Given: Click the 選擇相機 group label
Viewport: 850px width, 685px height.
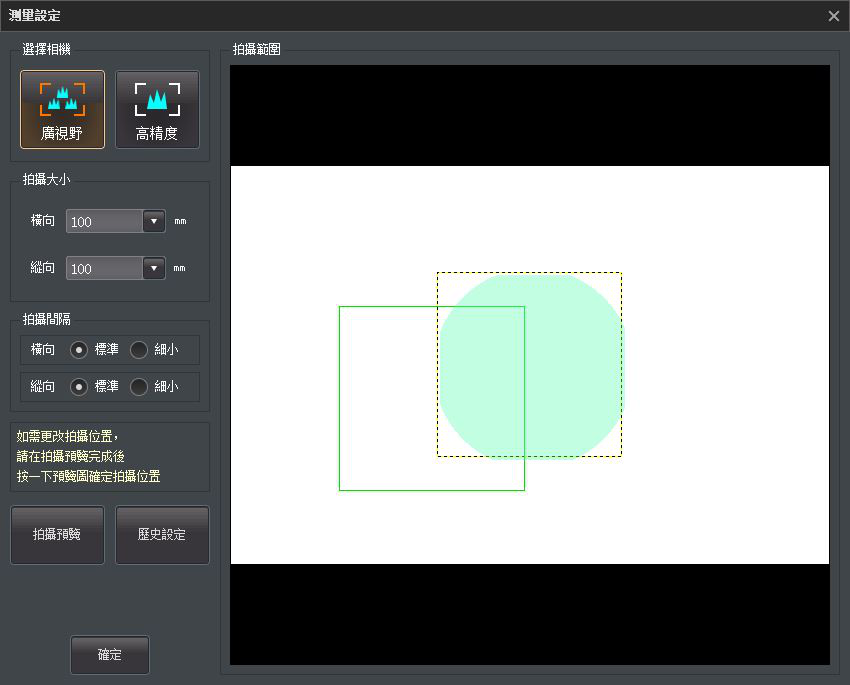Looking at the screenshot, I should 46,49.
